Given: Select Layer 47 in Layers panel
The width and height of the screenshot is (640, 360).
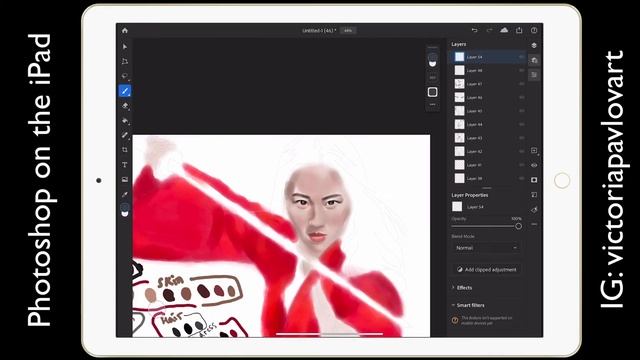Looking at the screenshot, I should 488,84.
